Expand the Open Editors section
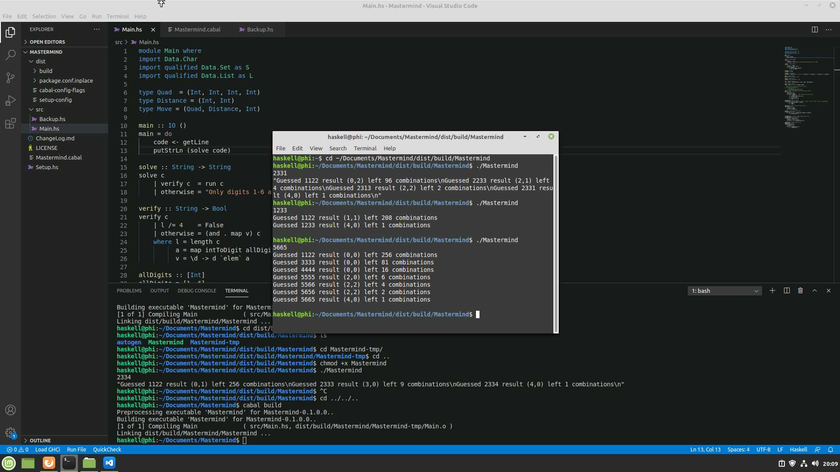The image size is (840, 472). click(64, 42)
